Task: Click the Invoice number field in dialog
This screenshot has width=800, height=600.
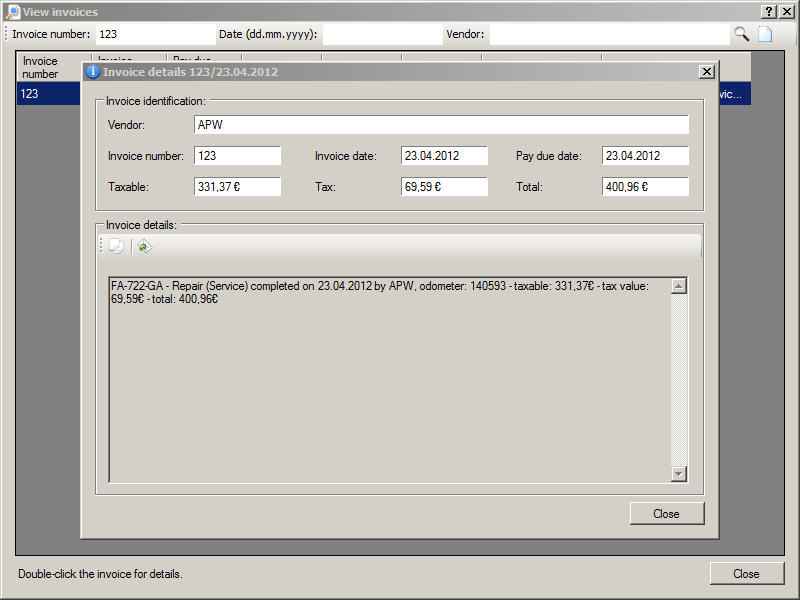Action: tap(237, 156)
